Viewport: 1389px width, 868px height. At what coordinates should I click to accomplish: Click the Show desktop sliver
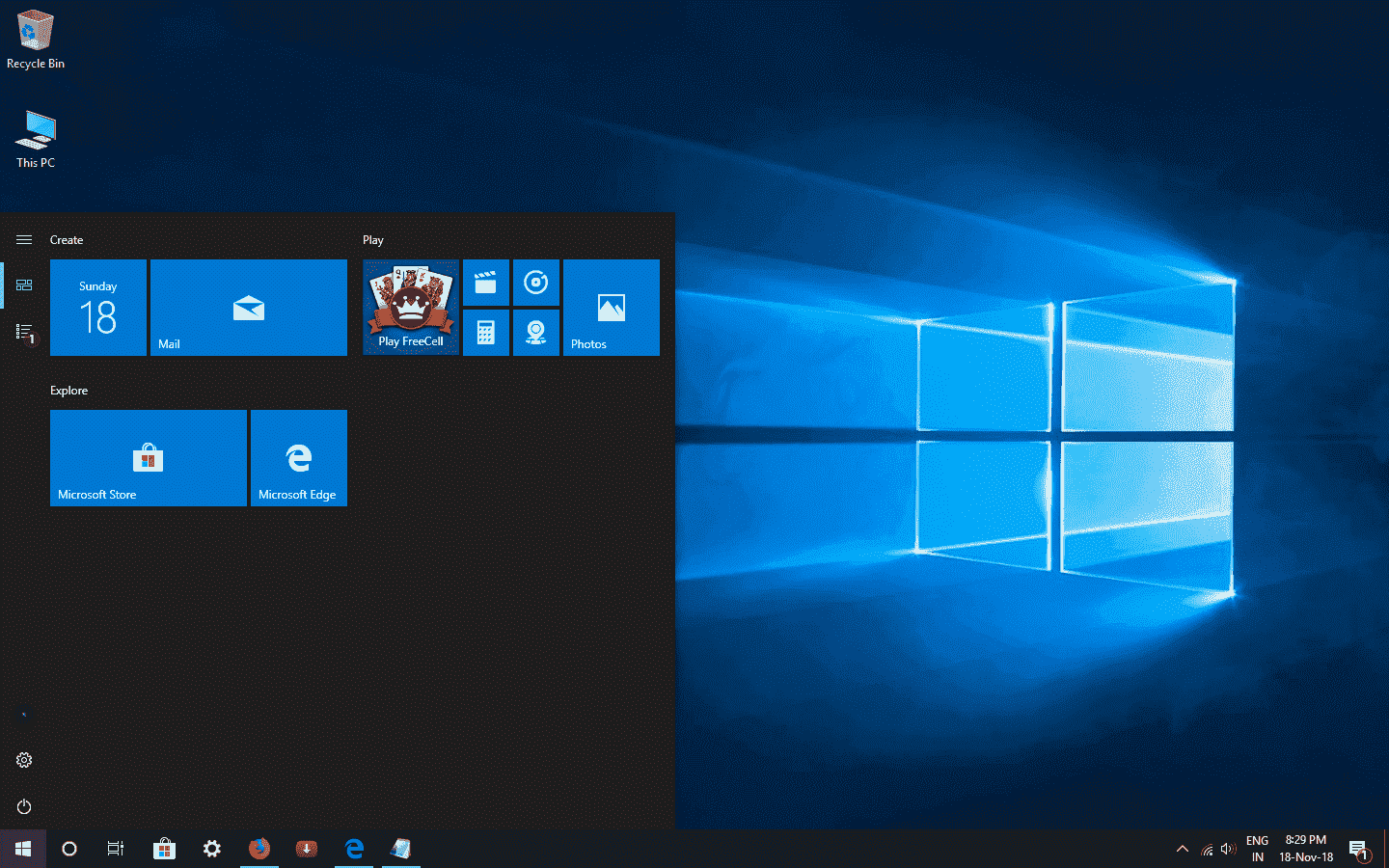(x=1385, y=849)
